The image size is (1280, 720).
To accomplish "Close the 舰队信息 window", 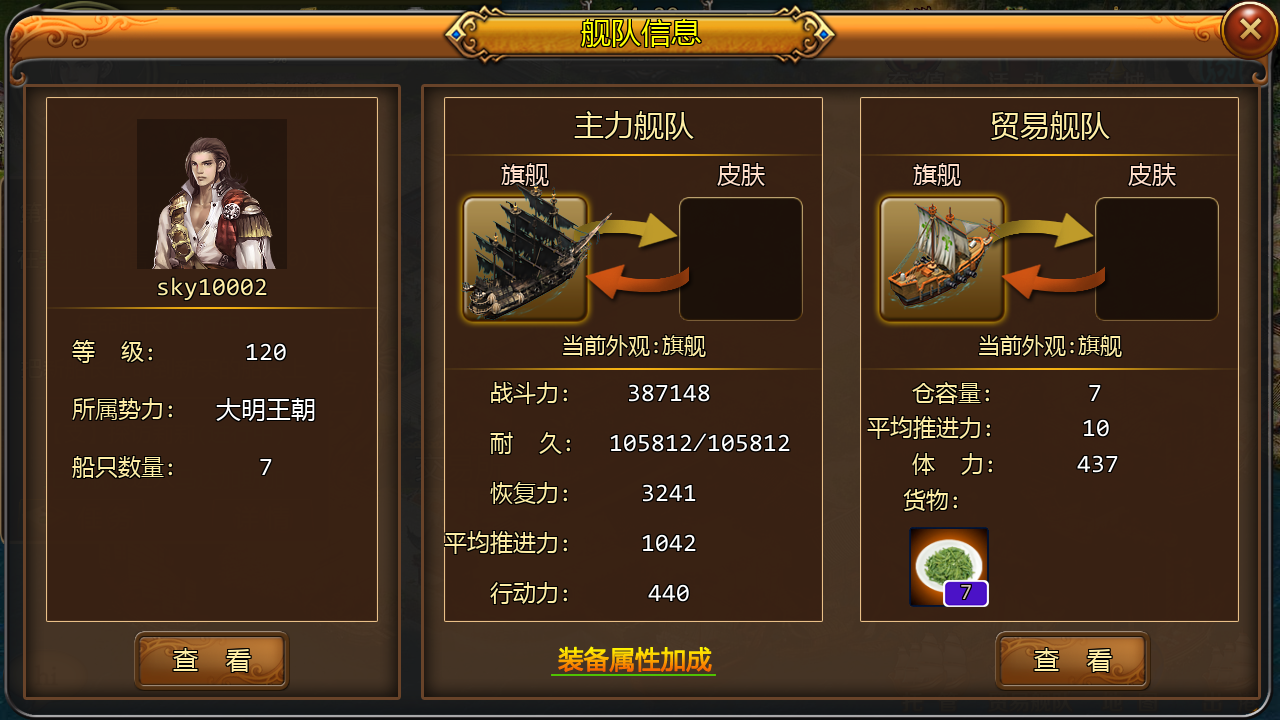I will tap(1250, 29).
